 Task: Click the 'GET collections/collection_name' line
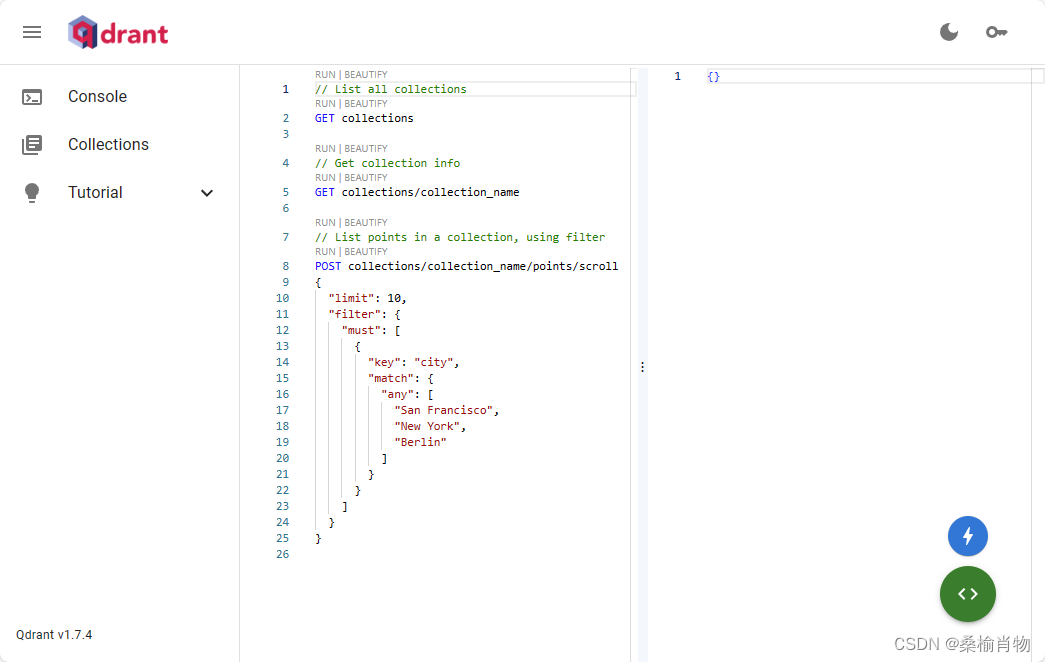point(417,193)
